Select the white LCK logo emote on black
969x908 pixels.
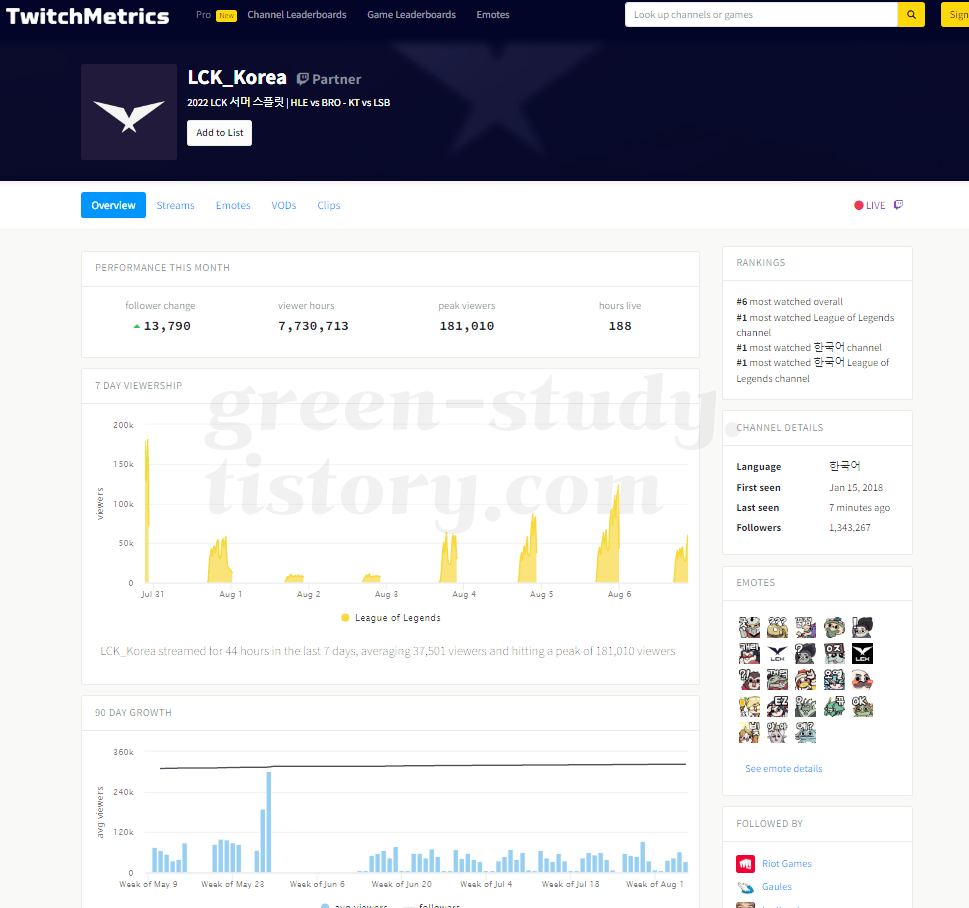[862, 653]
